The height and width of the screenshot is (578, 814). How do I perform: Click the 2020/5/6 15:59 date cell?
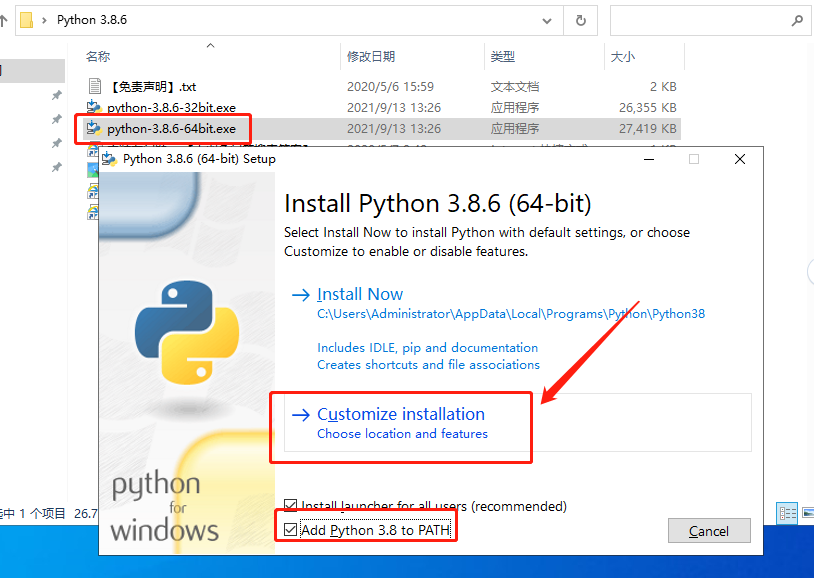click(x=390, y=87)
